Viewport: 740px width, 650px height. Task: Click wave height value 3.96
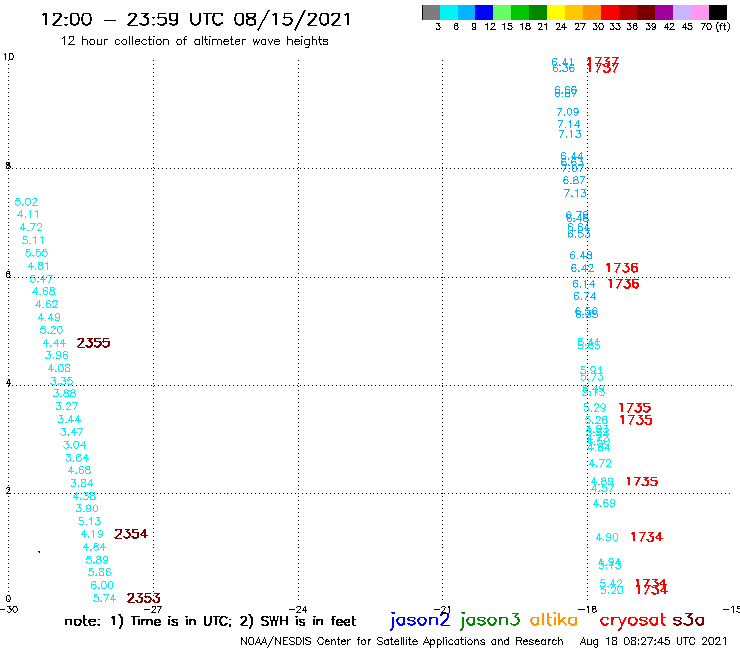point(57,355)
